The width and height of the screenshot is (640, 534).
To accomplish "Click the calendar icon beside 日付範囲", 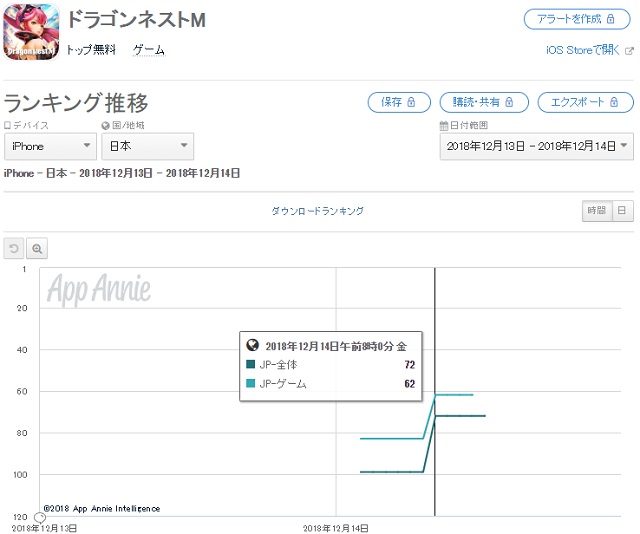I will point(444,125).
